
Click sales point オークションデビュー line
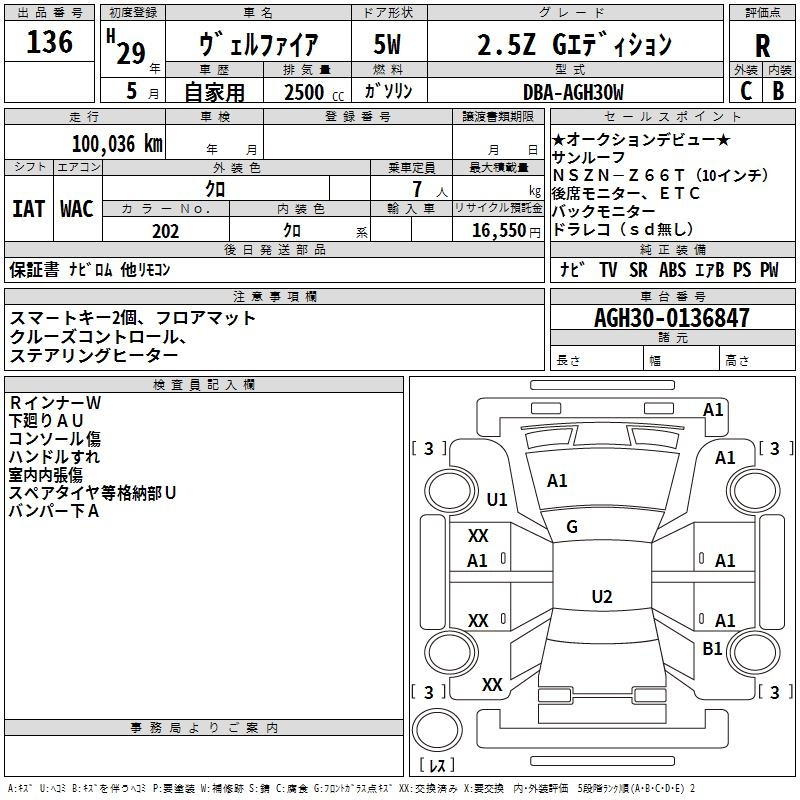pos(641,139)
